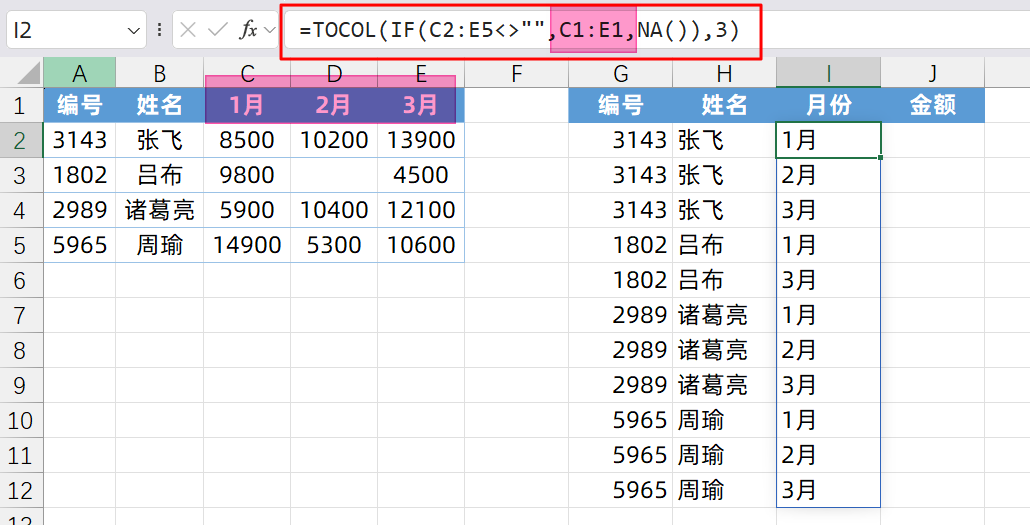Click the 金额 header cell in J1
The width and height of the screenshot is (1030, 525).
933,105
